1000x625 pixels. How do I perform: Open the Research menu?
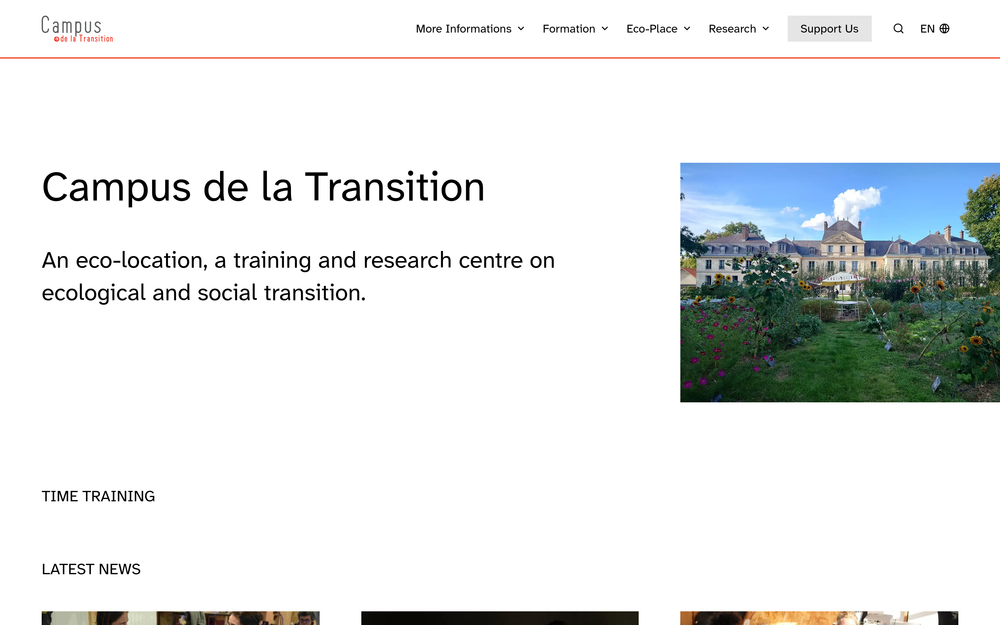tap(739, 29)
